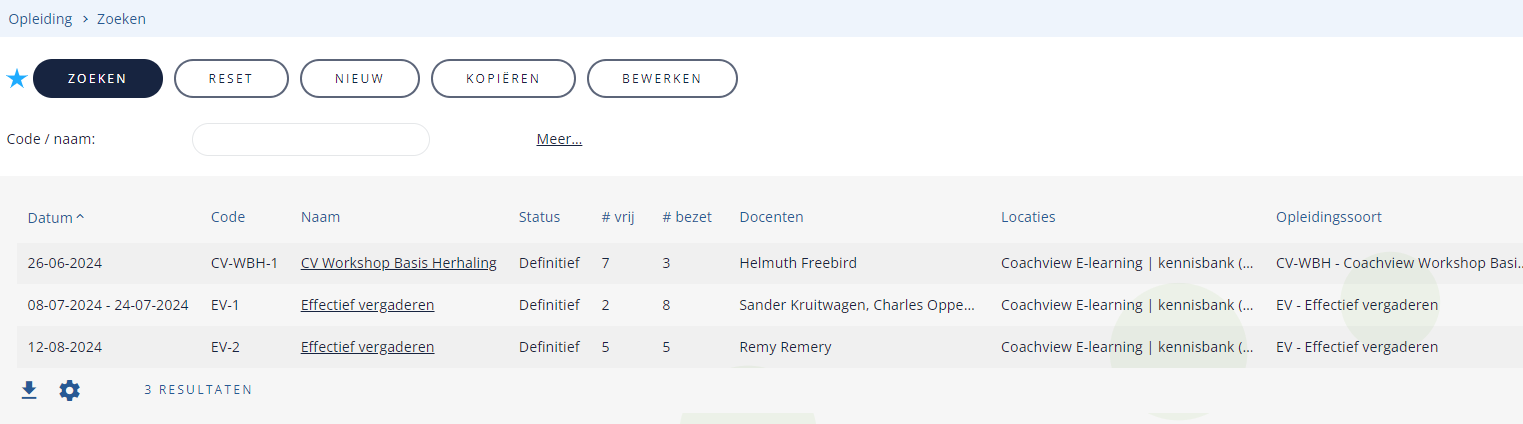Select the row dated 12-08-2024
The height and width of the screenshot is (424, 1523).
[768, 347]
